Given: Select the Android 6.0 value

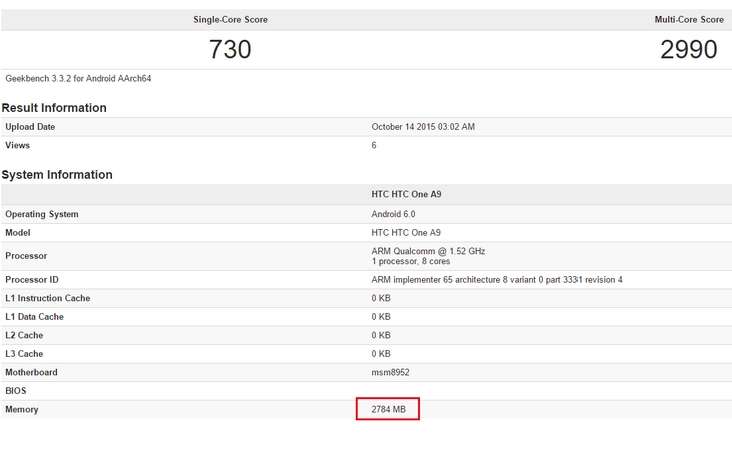Looking at the screenshot, I should [393, 214].
